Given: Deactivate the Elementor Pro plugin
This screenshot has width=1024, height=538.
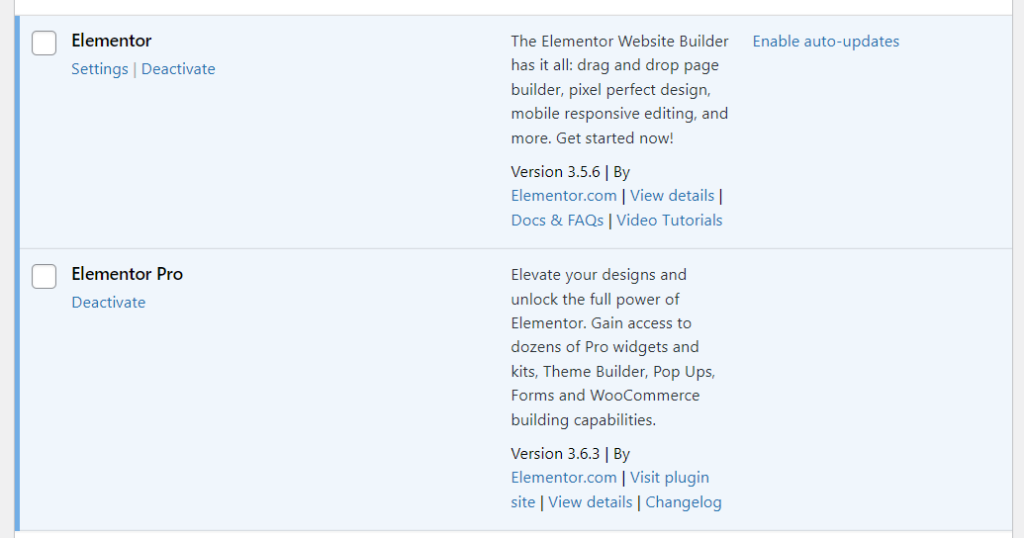Looking at the screenshot, I should coord(108,302).
